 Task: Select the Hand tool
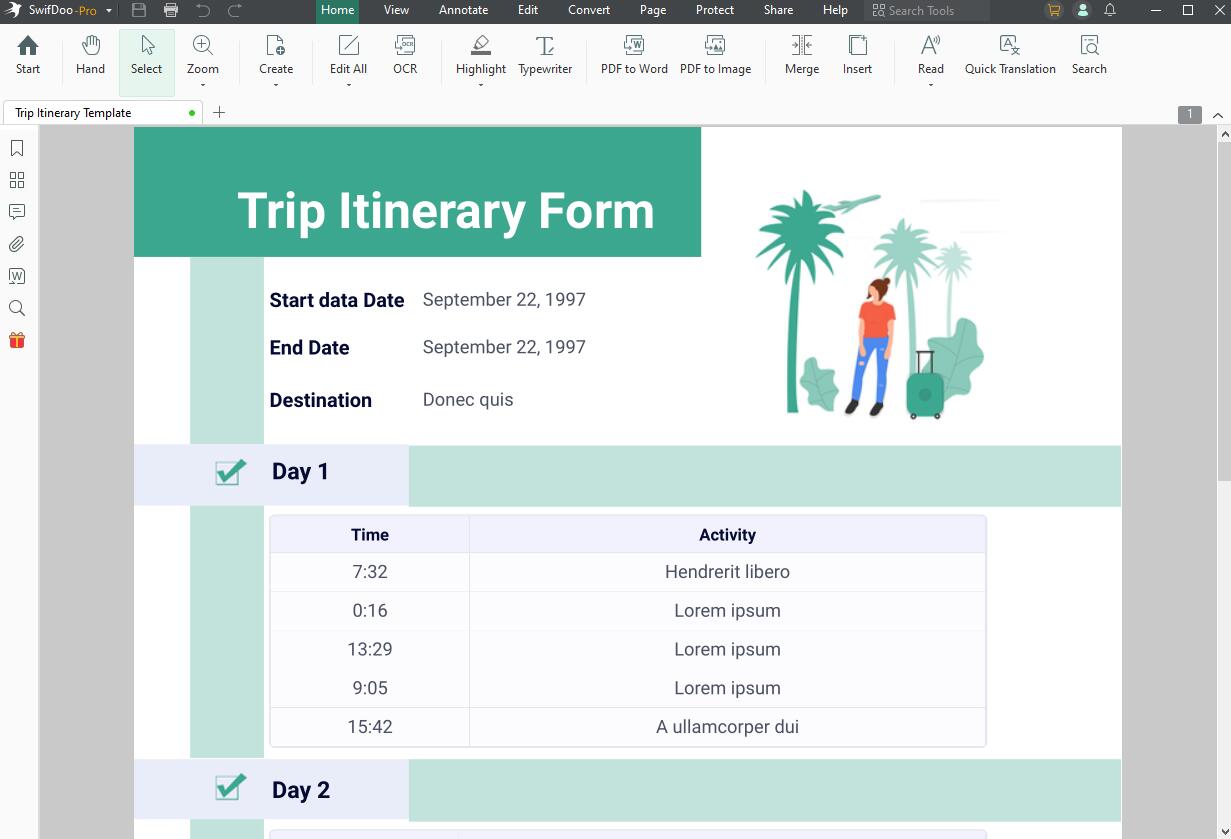pyautogui.click(x=90, y=56)
